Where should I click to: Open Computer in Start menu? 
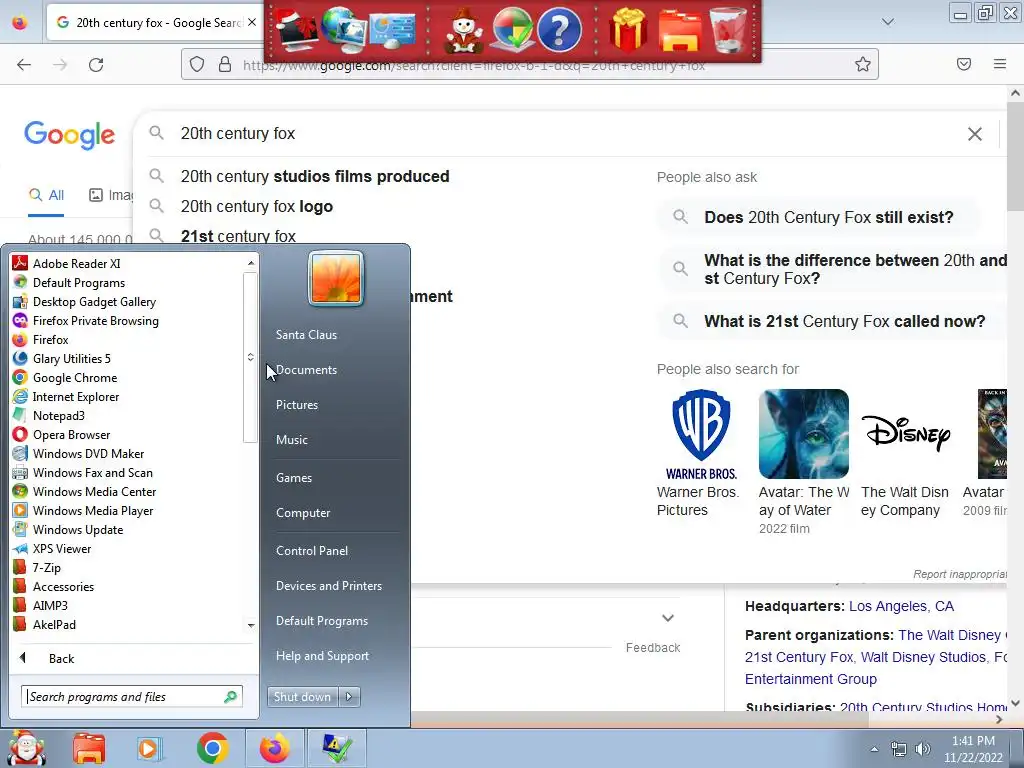click(303, 513)
